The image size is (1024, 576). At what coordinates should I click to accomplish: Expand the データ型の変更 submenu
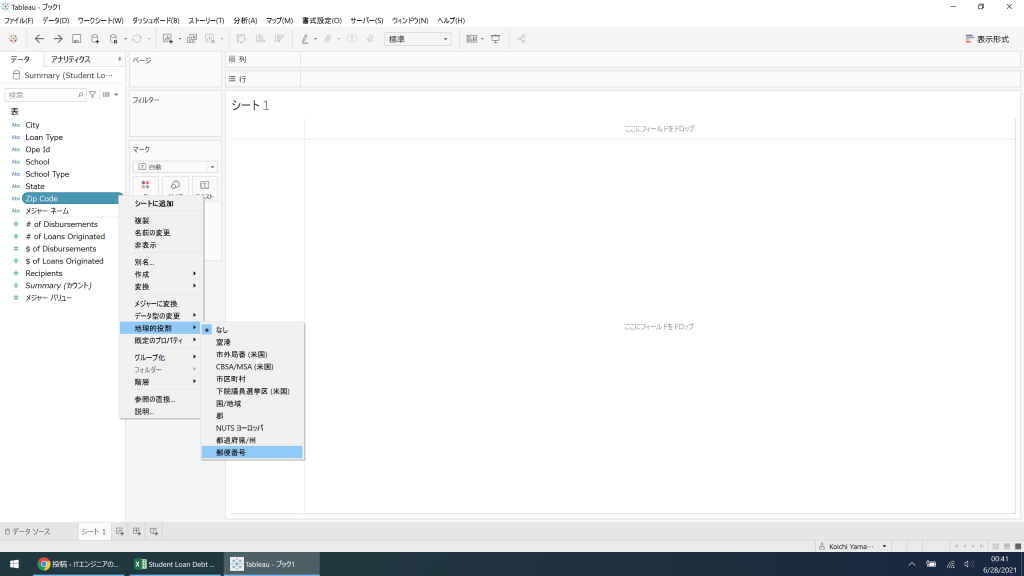point(161,315)
